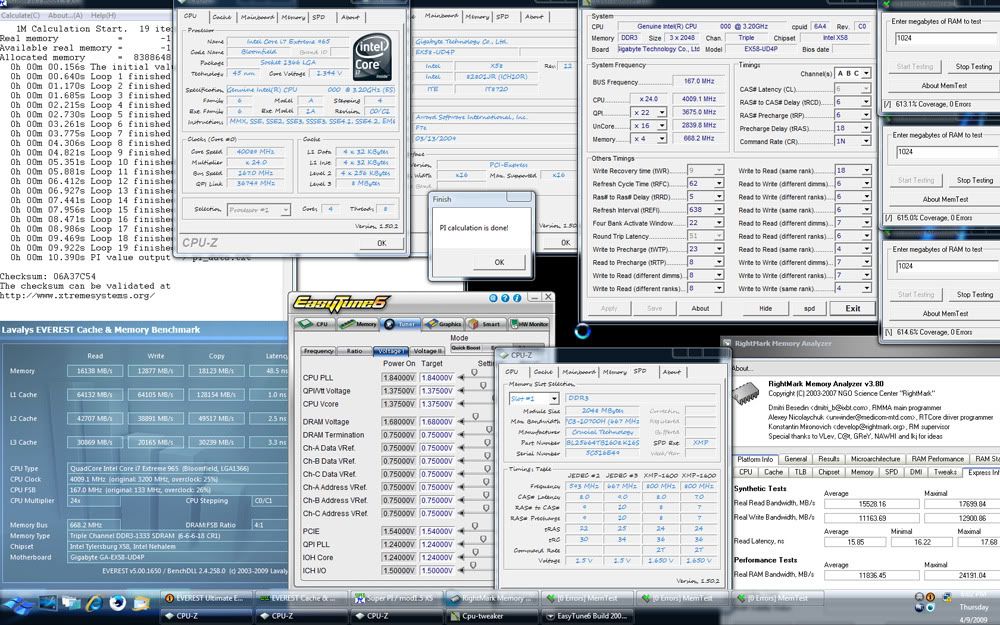The height and width of the screenshot is (625, 1000).
Task: Open the EasyTune6 Memory tab
Action: tap(358, 324)
